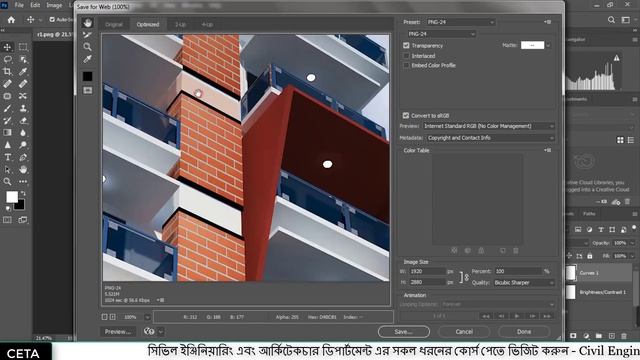Select the Gradient tool

pyautogui.click(x=7, y=133)
